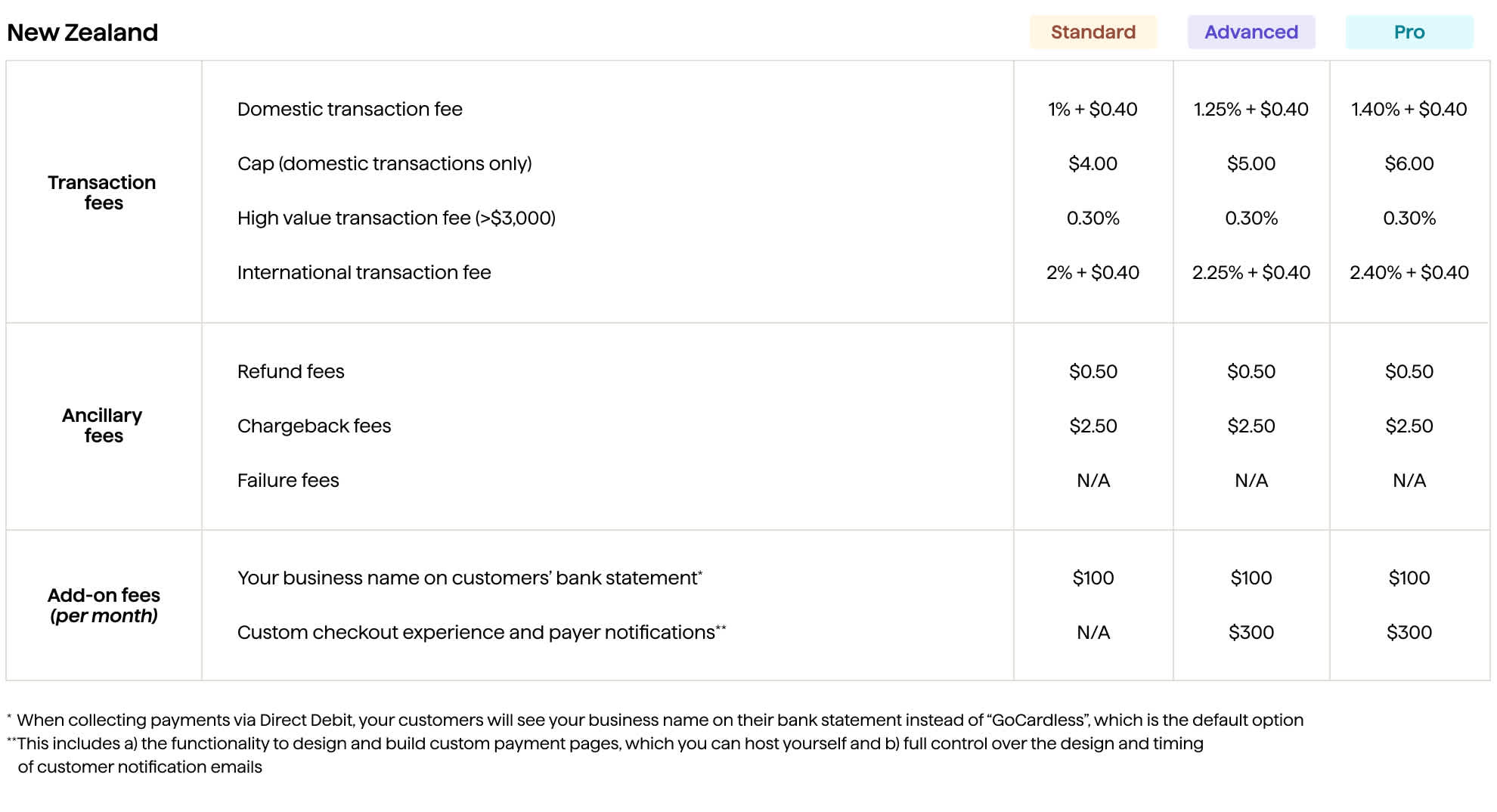This screenshot has width=1497, height=812.
Task: Click Custom checkout experience label
Action: (x=480, y=633)
